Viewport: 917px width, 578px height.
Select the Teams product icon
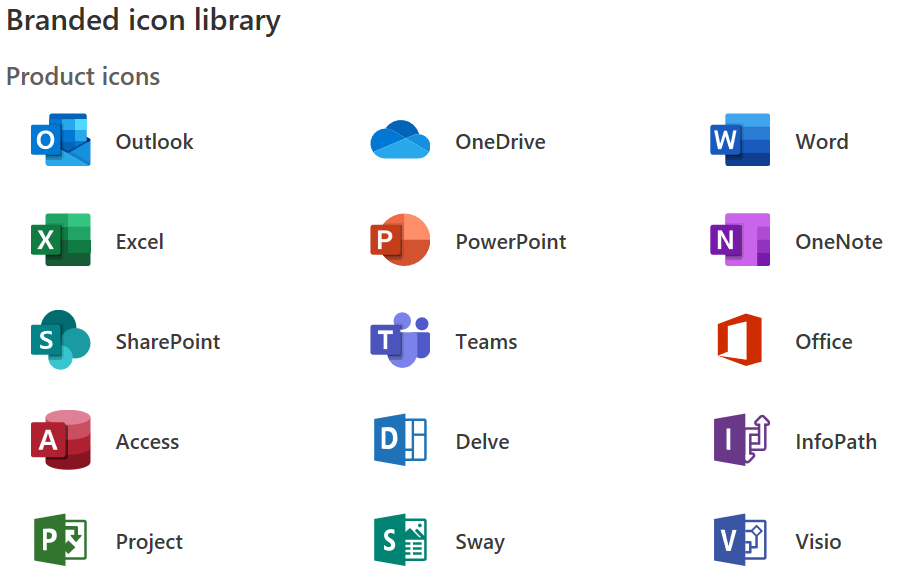(x=400, y=340)
